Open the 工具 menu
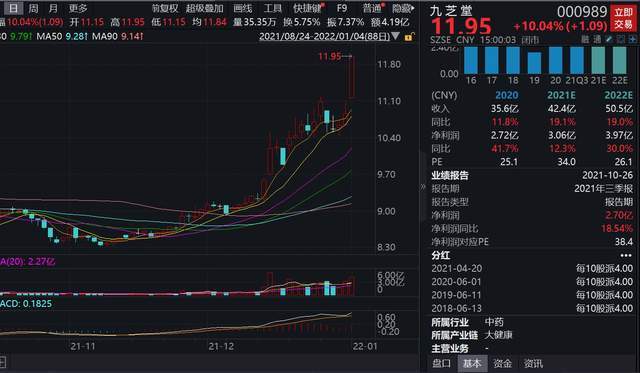640x373 pixels. (273, 8)
